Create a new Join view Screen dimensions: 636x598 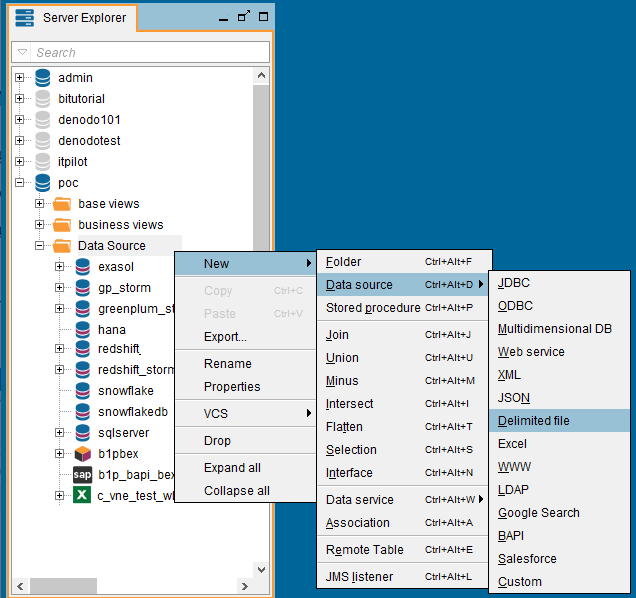pos(403,335)
